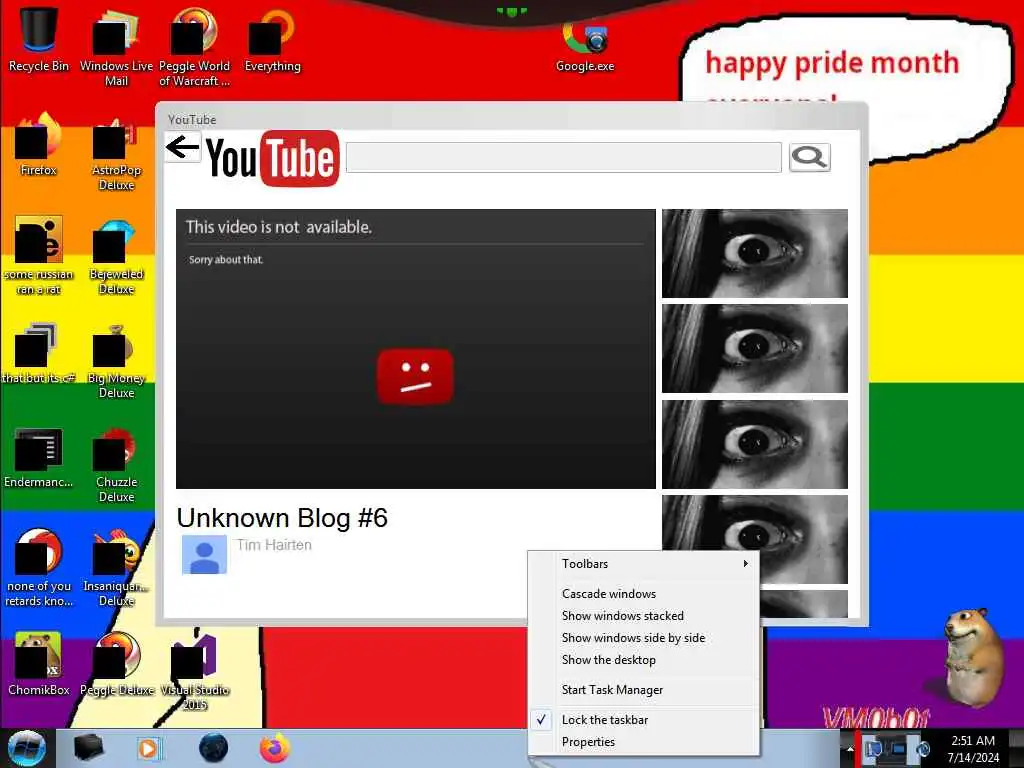Select Start Task Manager

click(643, 690)
